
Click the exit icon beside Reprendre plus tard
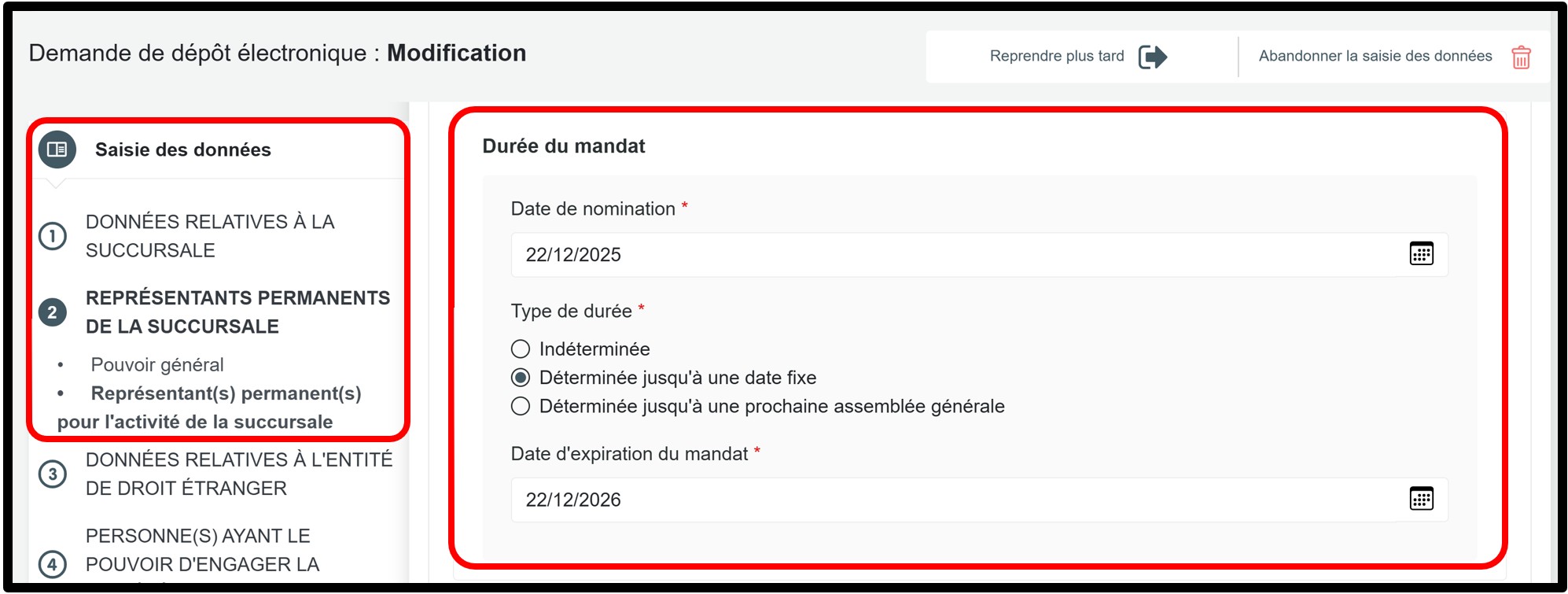[1152, 57]
